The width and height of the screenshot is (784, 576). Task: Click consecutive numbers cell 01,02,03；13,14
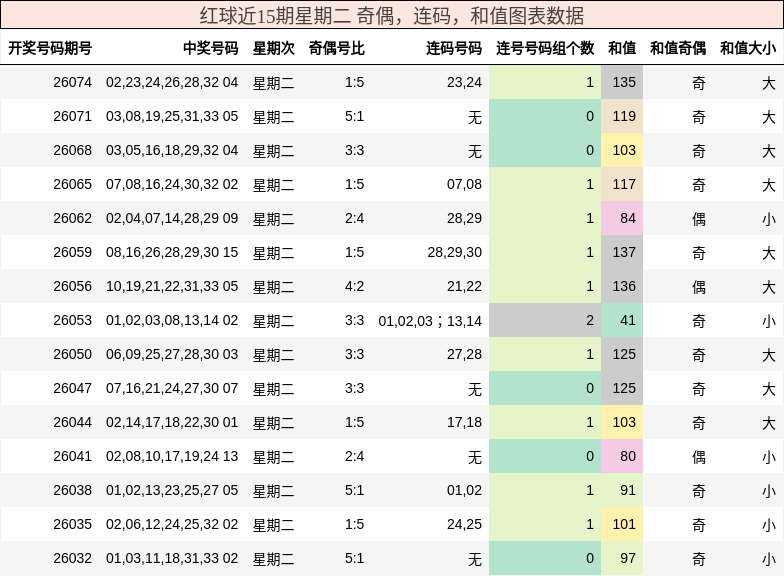tap(430, 320)
